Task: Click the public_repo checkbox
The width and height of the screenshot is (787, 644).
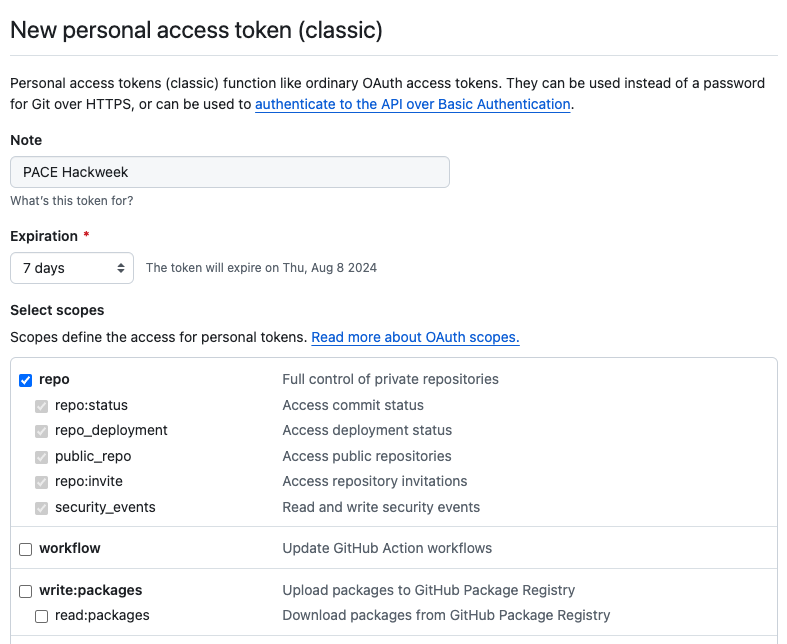Action: 42,457
